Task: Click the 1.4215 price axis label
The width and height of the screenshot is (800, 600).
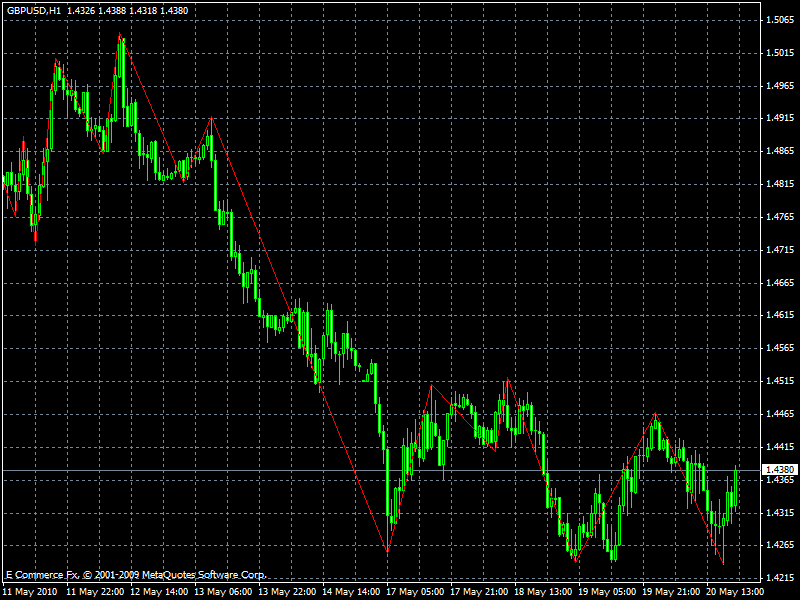Action: [x=778, y=578]
